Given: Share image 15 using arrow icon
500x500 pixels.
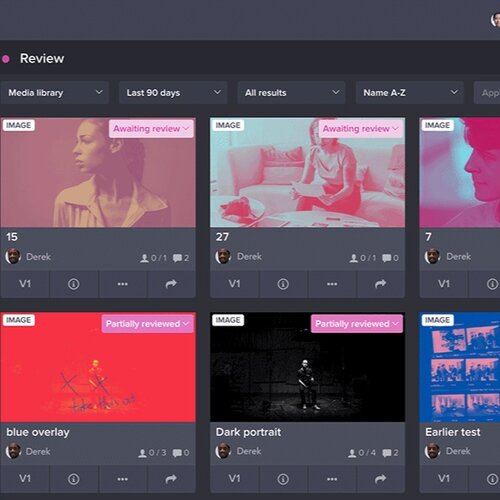Looking at the screenshot, I should (x=171, y=284).
